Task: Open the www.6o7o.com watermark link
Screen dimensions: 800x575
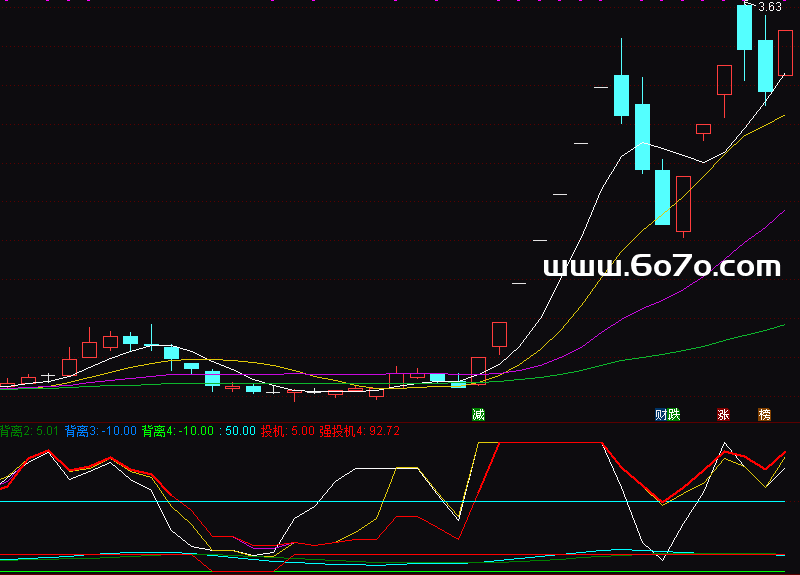Action: [x=661, y=267]
